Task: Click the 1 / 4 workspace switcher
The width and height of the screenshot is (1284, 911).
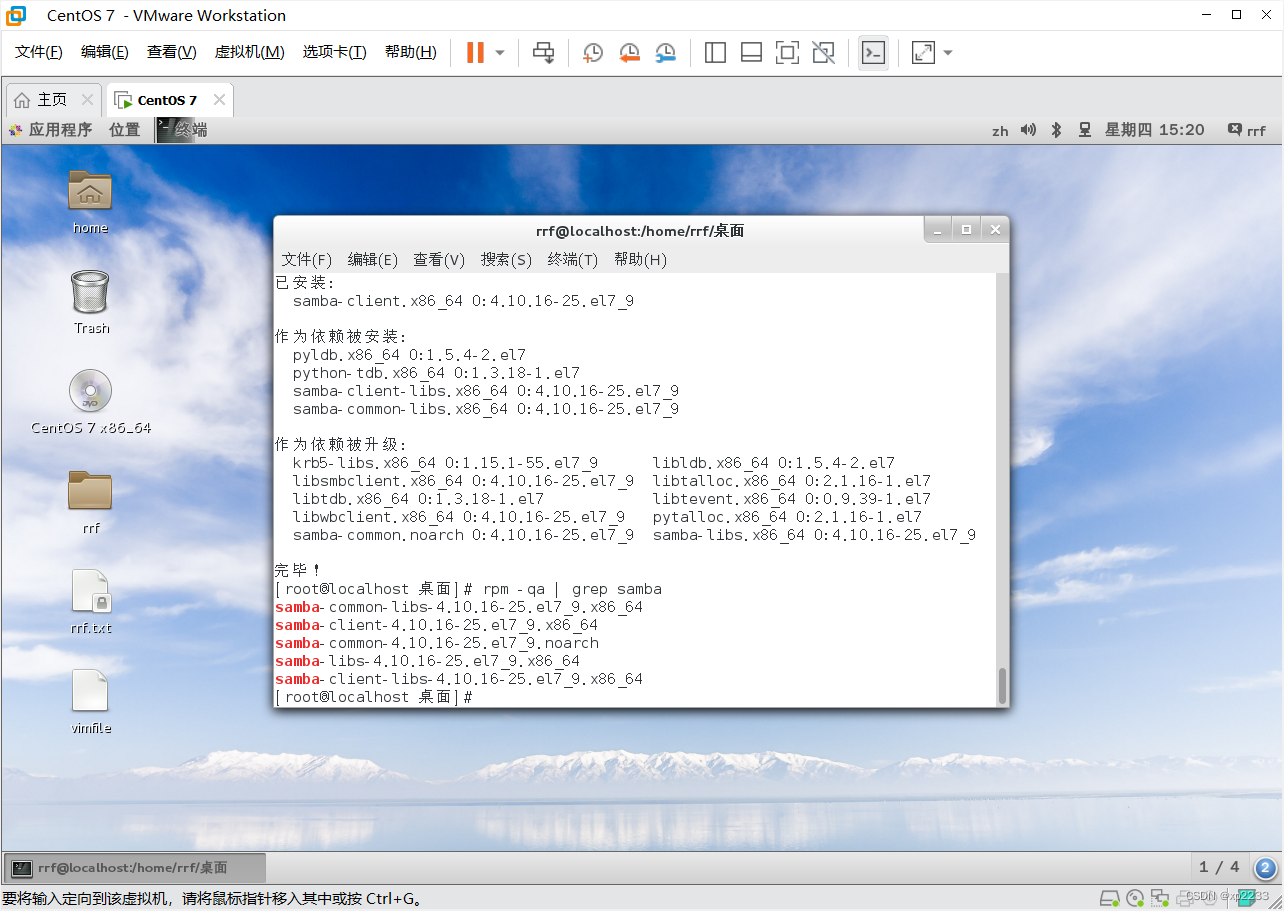Action: click(x=1219, y=867)
